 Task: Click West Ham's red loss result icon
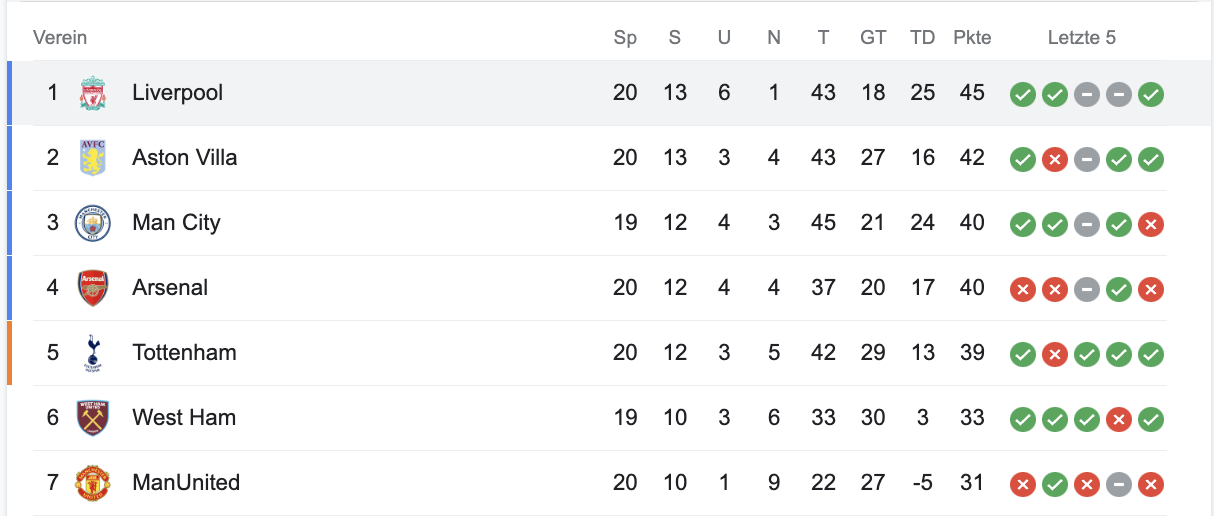1119,420
